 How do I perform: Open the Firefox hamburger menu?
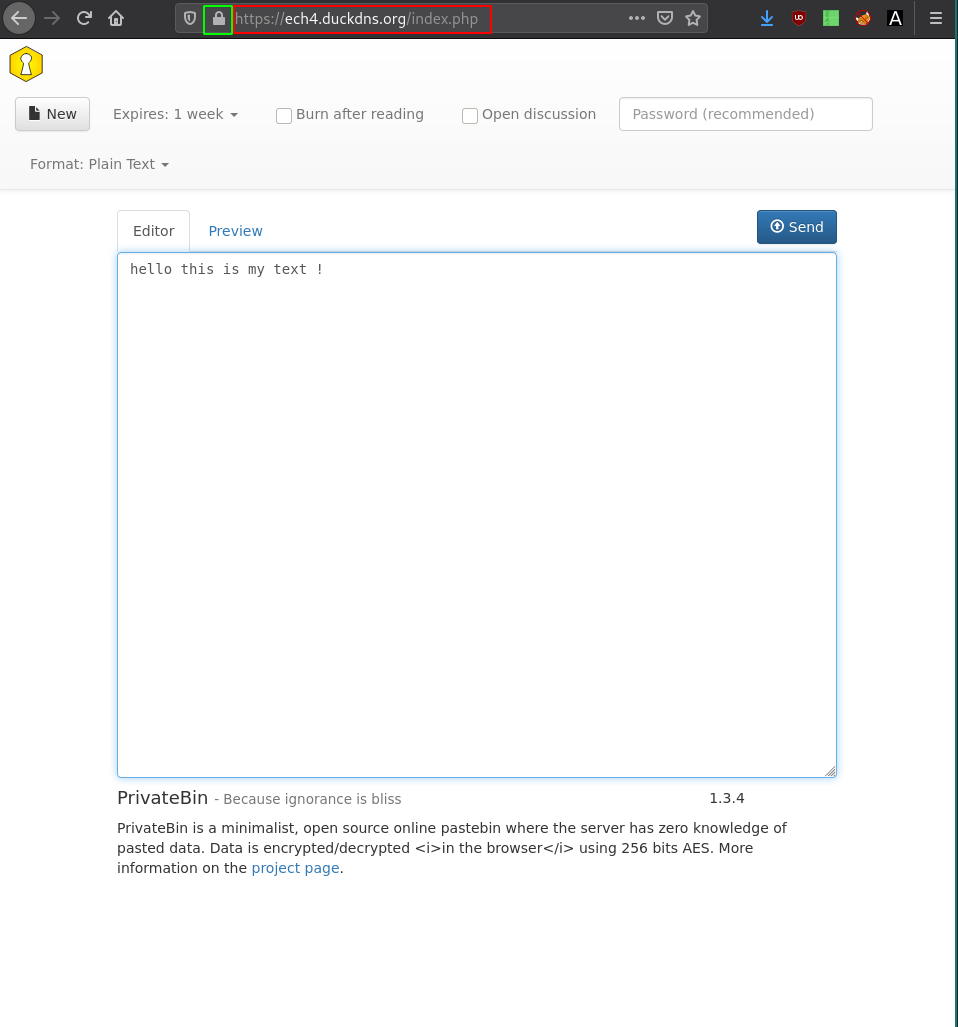point(936,18)
